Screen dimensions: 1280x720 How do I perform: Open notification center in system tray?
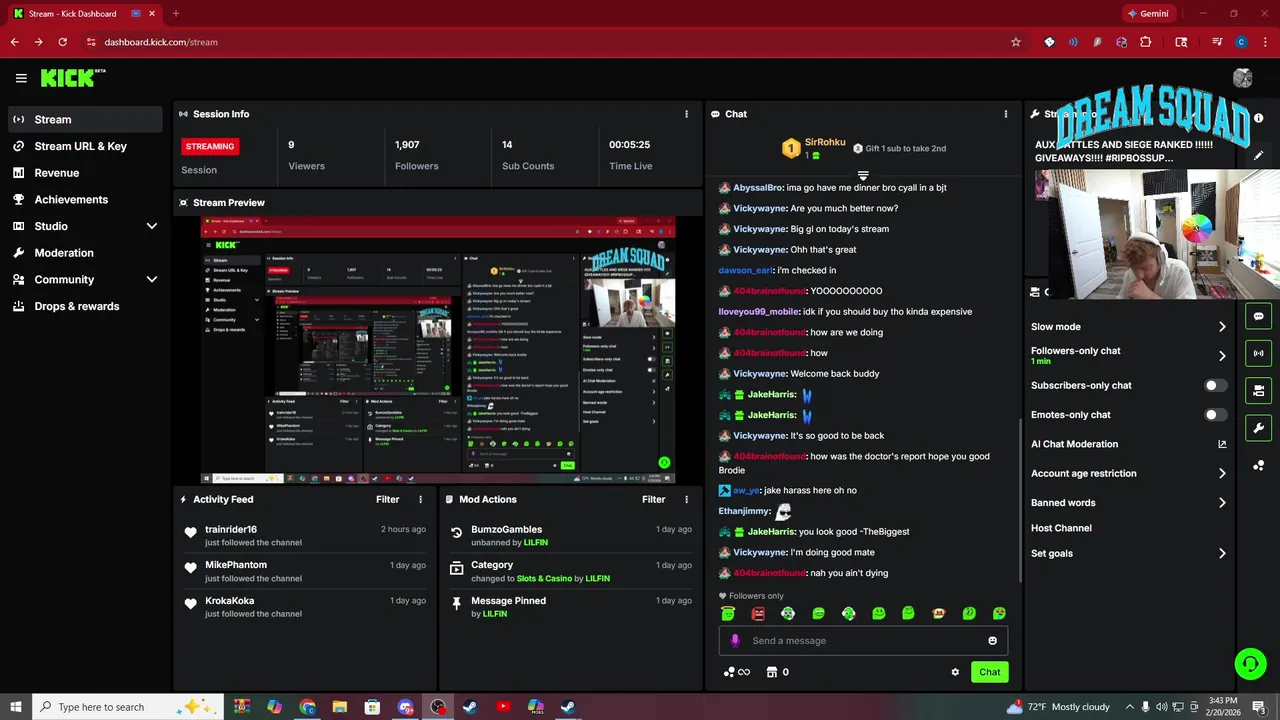tap(1259, 707)
